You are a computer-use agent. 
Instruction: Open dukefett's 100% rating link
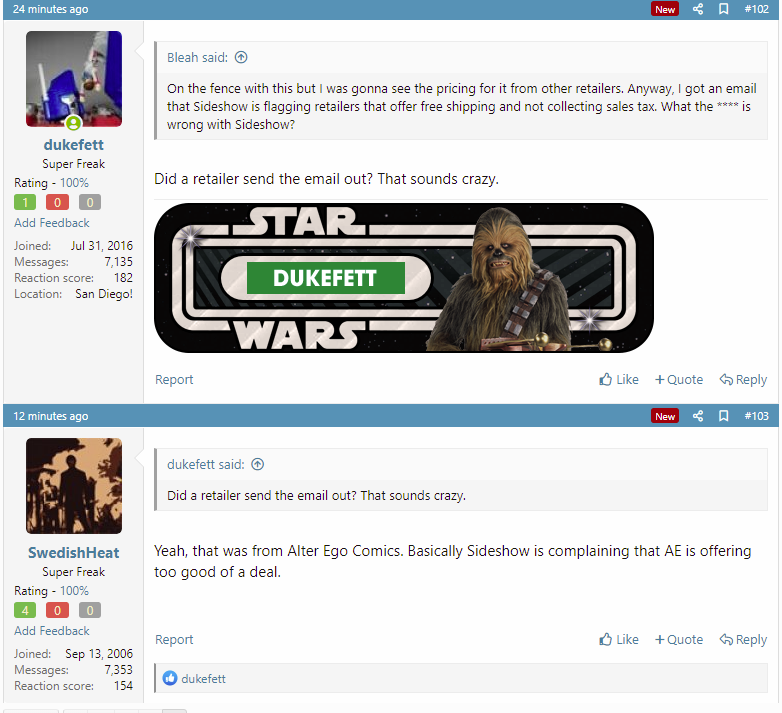[x=74, y=183]
